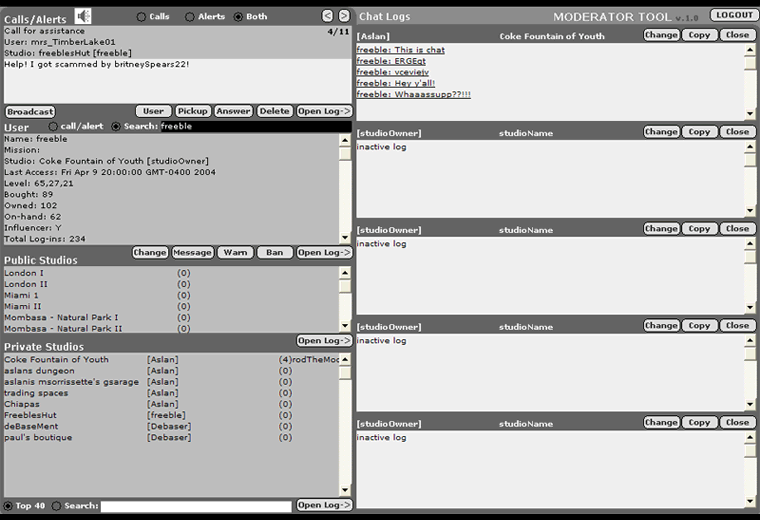The height and width of the screenshot is (520, 760).
Task: Select the call/alert radio in User panel
Action: (x=53, y=126)
